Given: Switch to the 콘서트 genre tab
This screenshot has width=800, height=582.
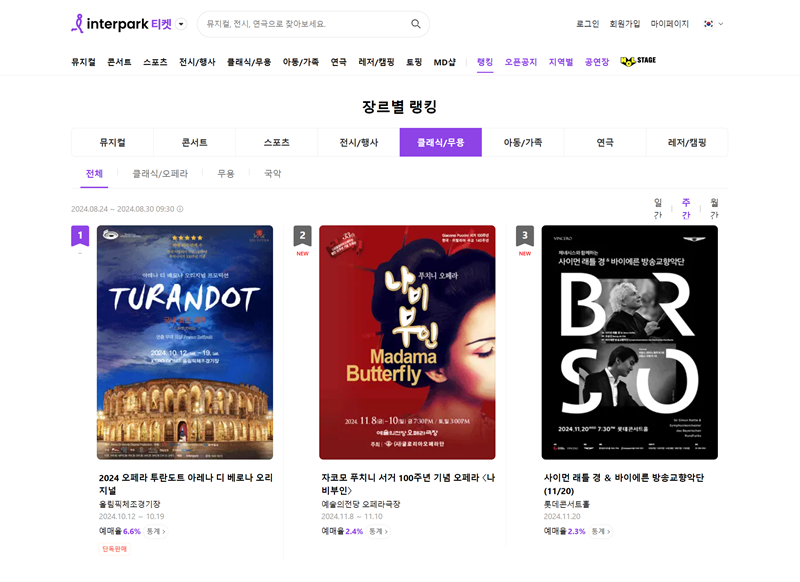Looking at the screenshot, I should 193,141.
